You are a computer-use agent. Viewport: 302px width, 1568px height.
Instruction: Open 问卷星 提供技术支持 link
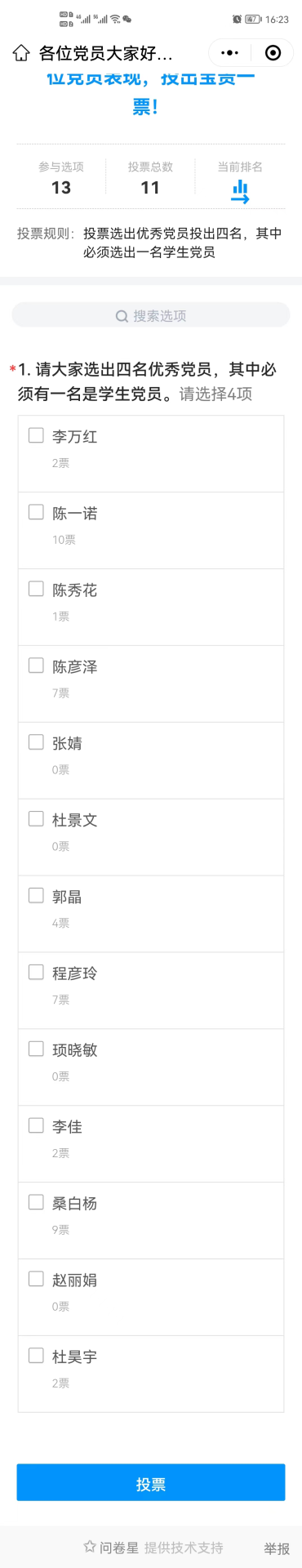[153, 1548]
